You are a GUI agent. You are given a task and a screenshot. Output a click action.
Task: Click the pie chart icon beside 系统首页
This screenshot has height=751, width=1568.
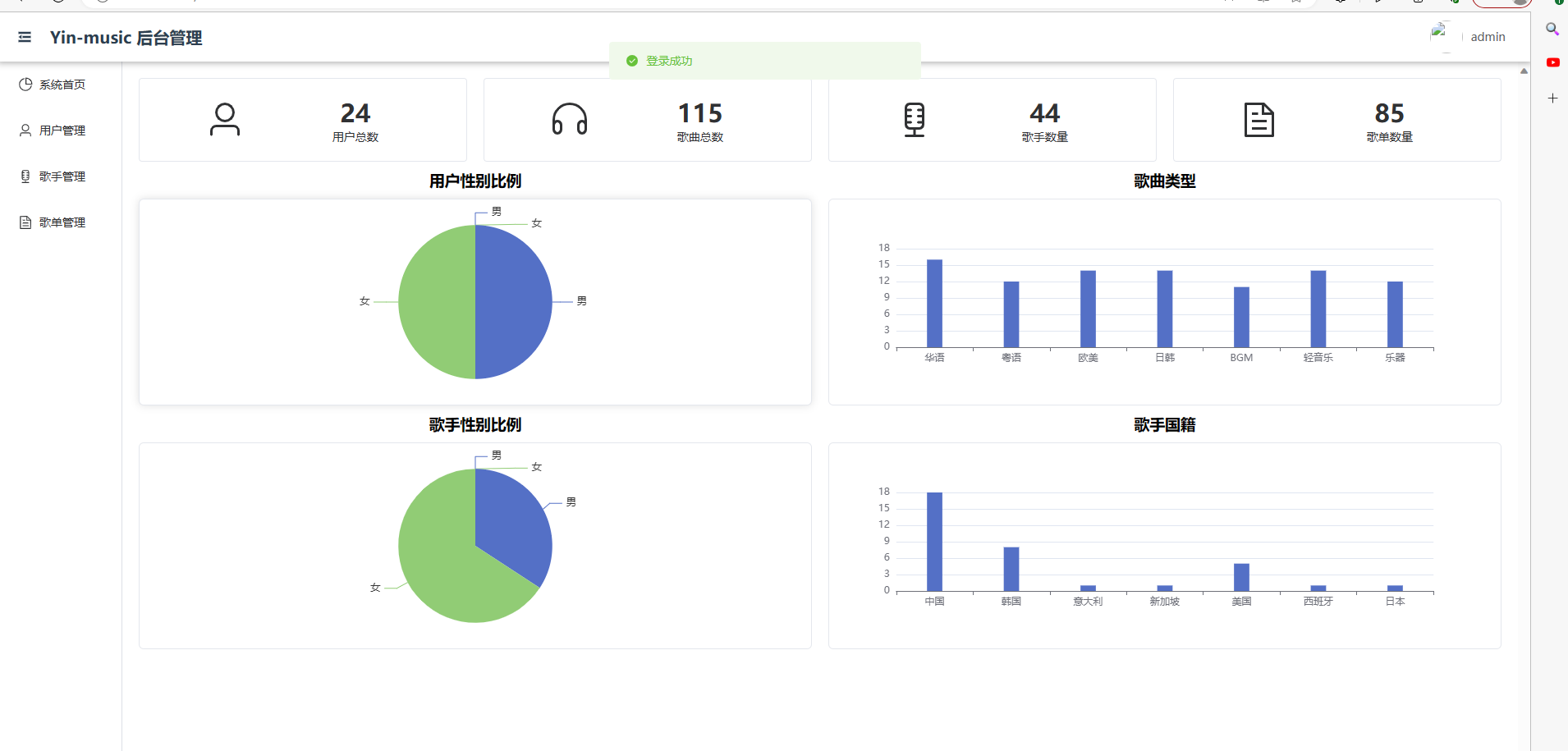tap(25, 85)
